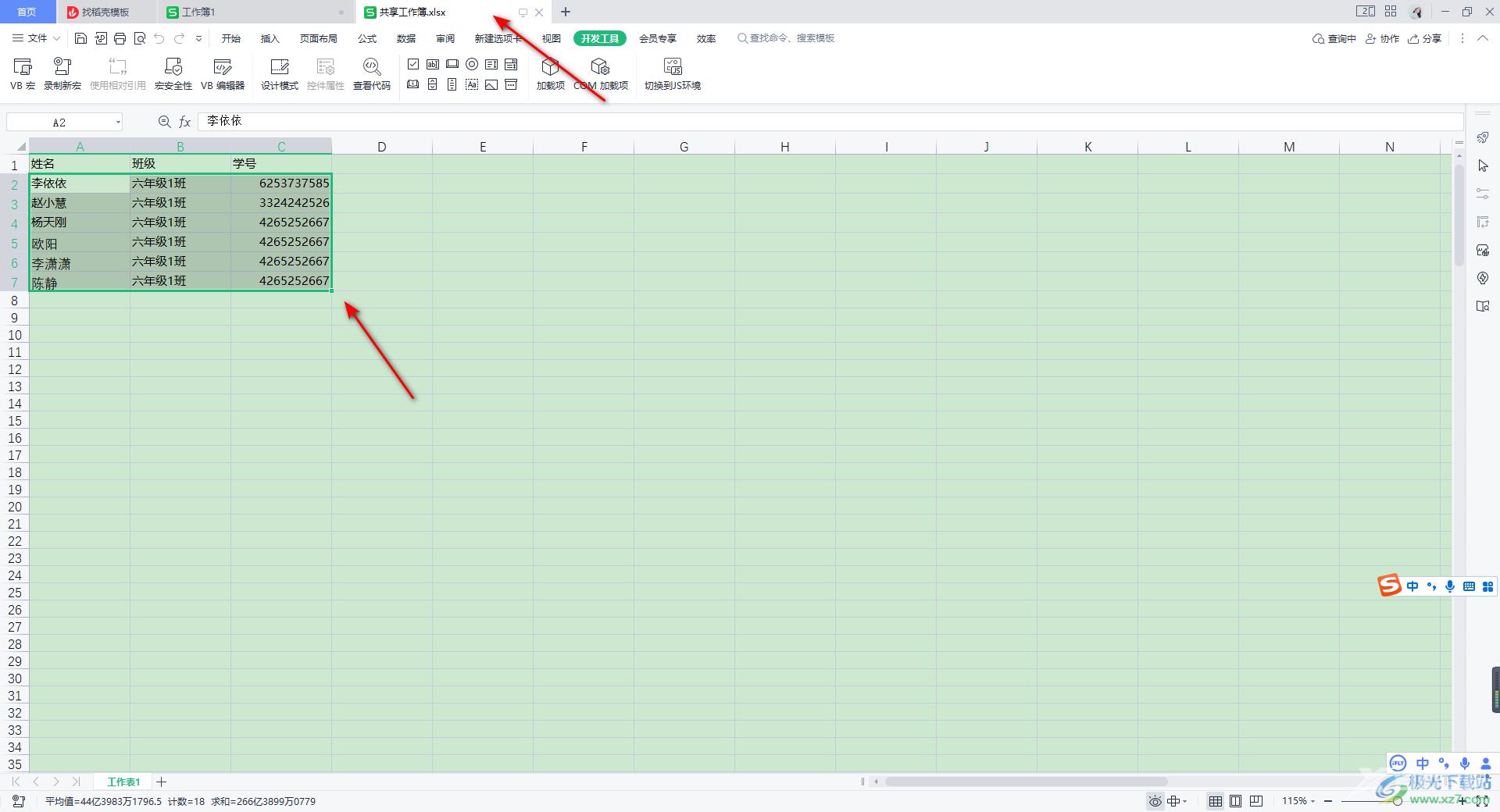Click the 查找命令 search box
The width and height of the screenshot is (1500, 812).
[786, 38]
